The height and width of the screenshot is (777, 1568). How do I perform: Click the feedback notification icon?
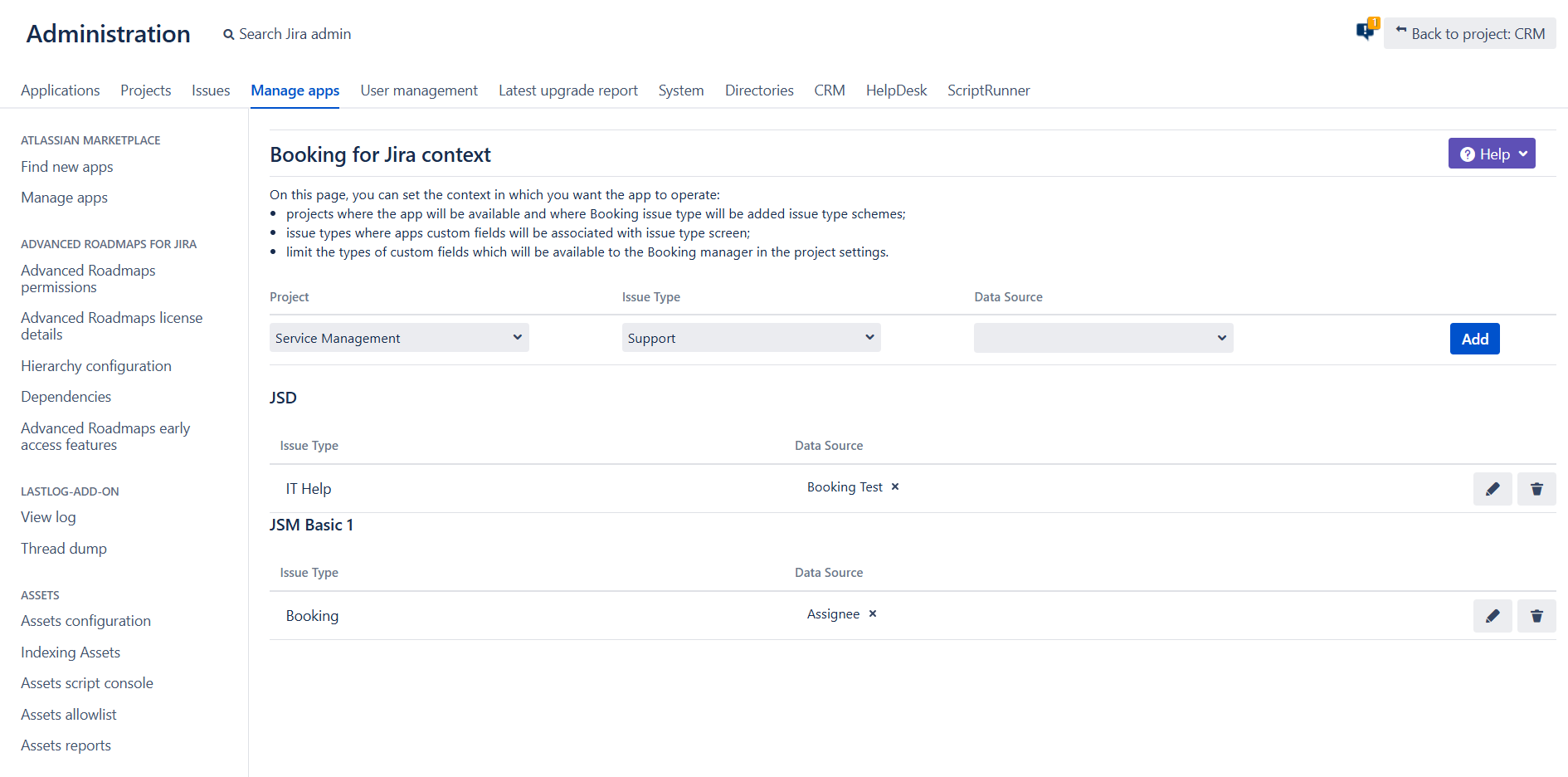click(x=1365, y=32)
